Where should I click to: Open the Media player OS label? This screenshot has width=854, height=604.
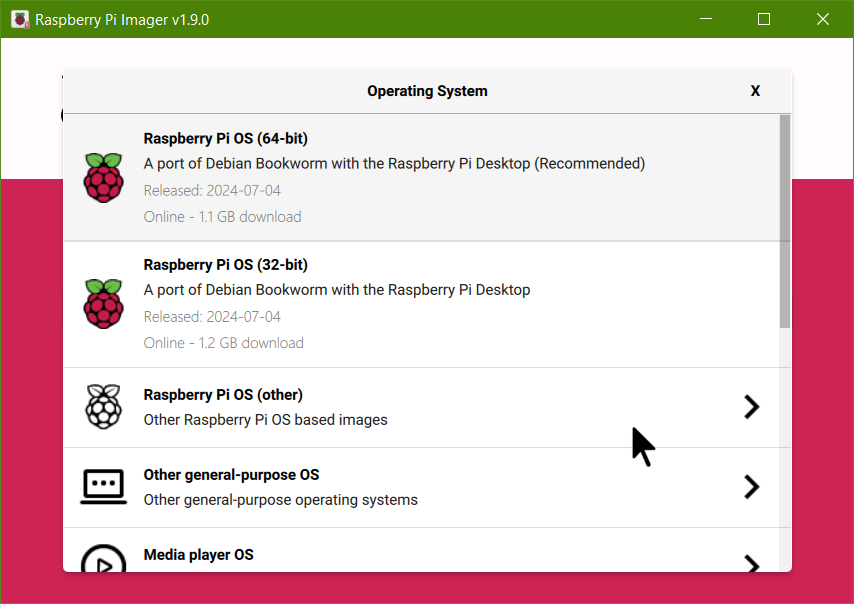pos(198,555)
